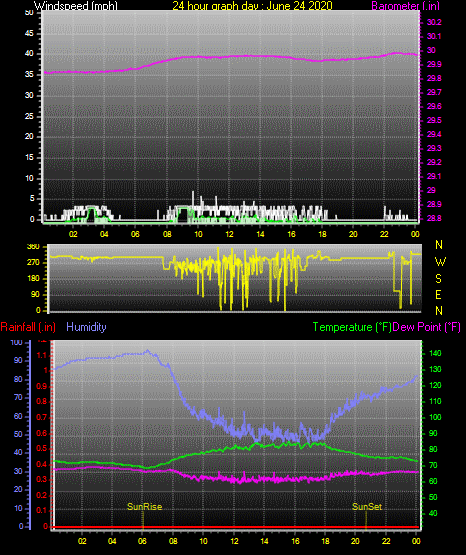Click the E compass direction label
The image size is (466, 555).
tap(438, 295)
